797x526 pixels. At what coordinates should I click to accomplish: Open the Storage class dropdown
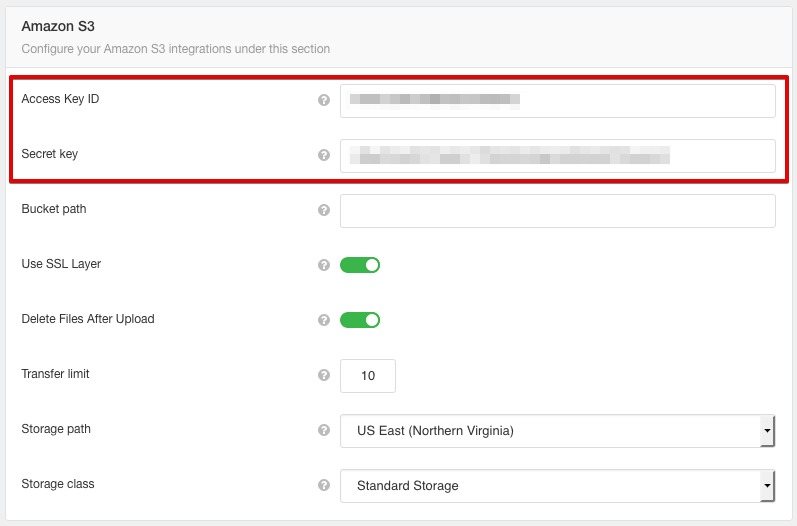(558, 486)
